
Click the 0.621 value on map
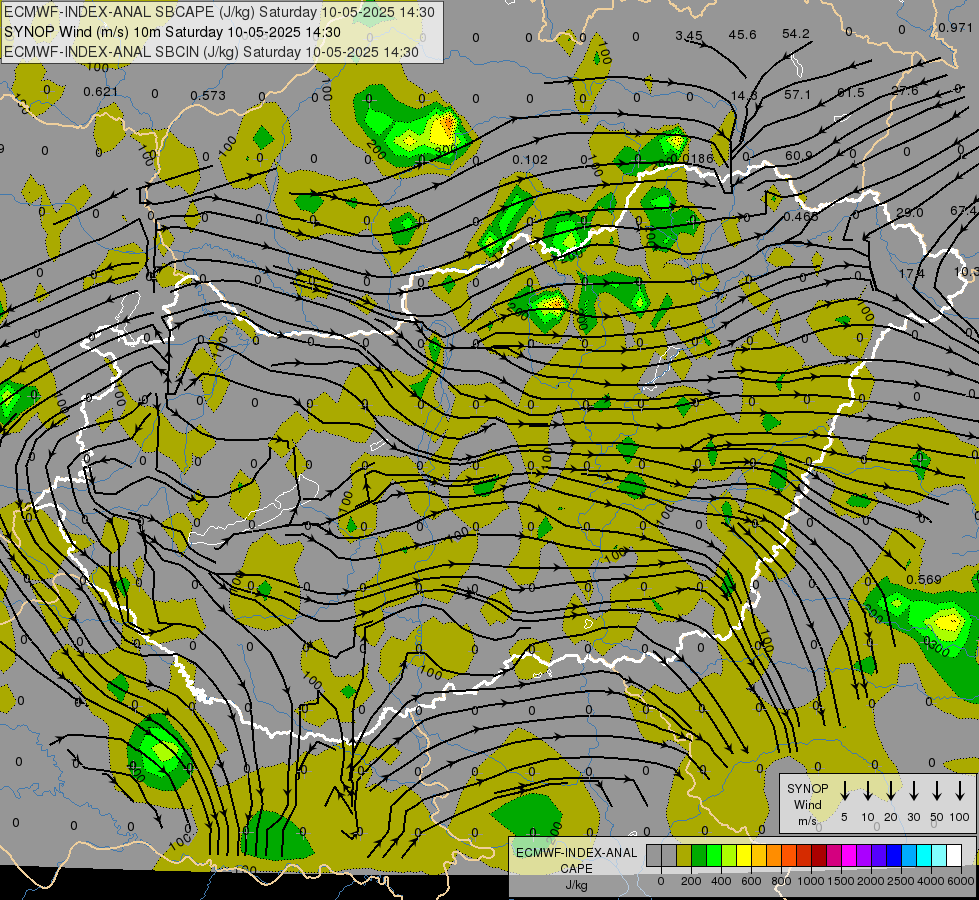pos(101,92)
